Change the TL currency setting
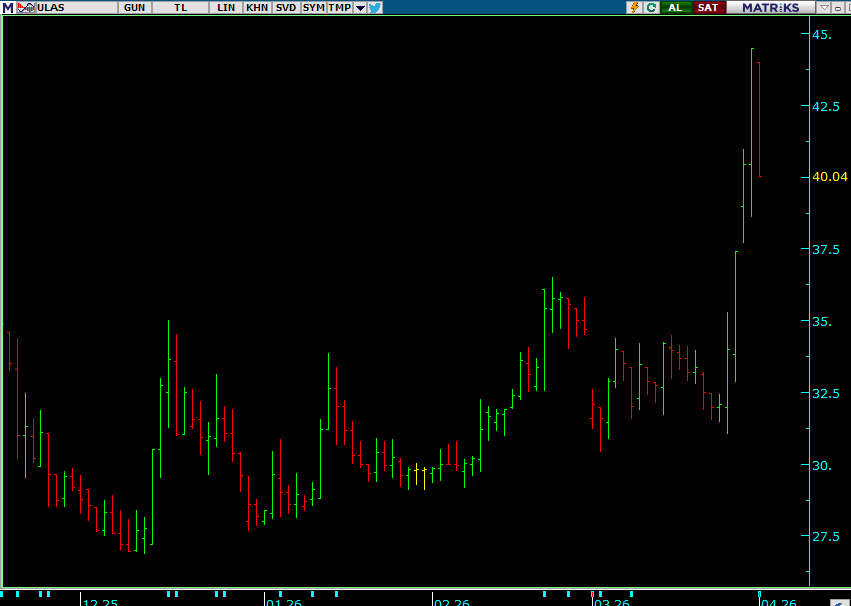Image resolution: width=851 pixels, height=606 pixels. point(181,8)
